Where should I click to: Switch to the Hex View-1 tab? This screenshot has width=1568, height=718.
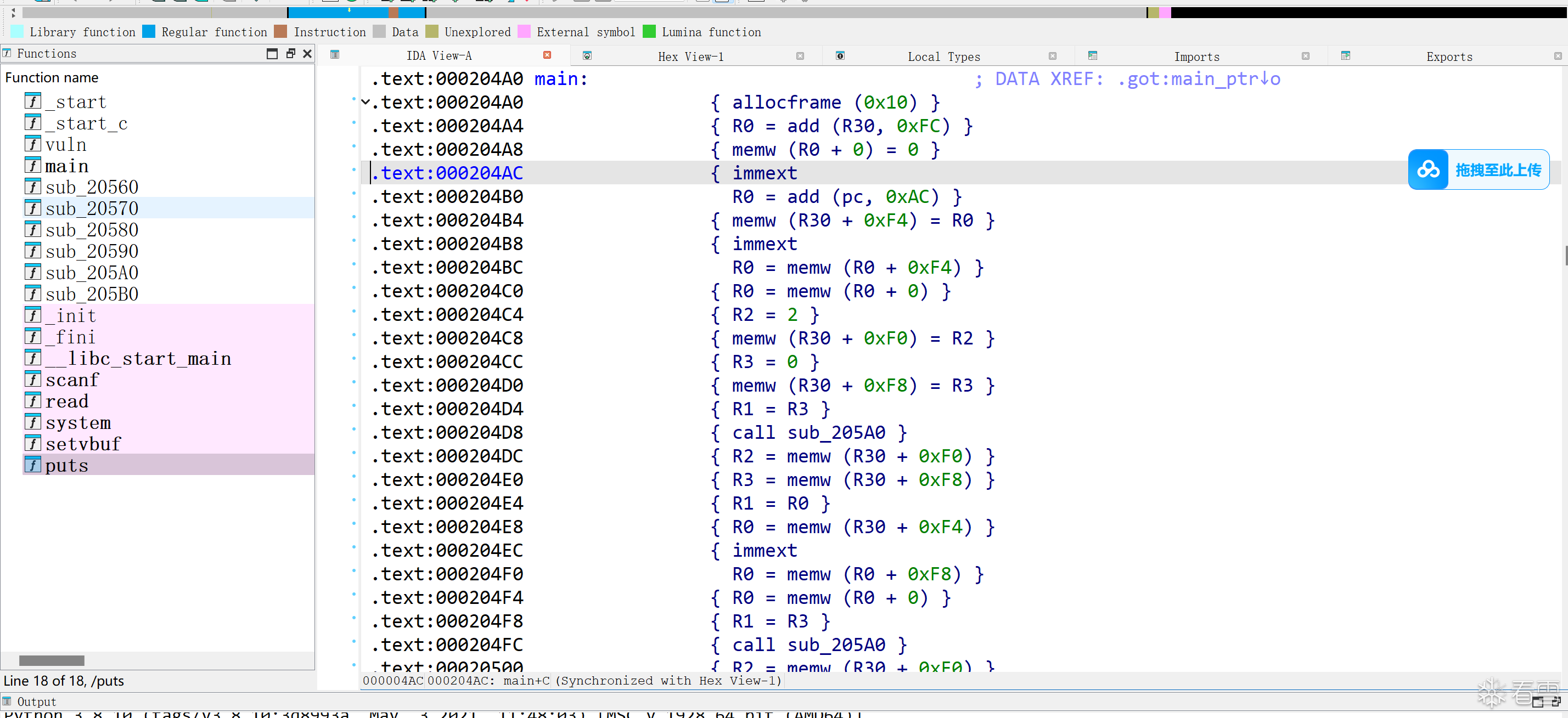coord(690,56)
